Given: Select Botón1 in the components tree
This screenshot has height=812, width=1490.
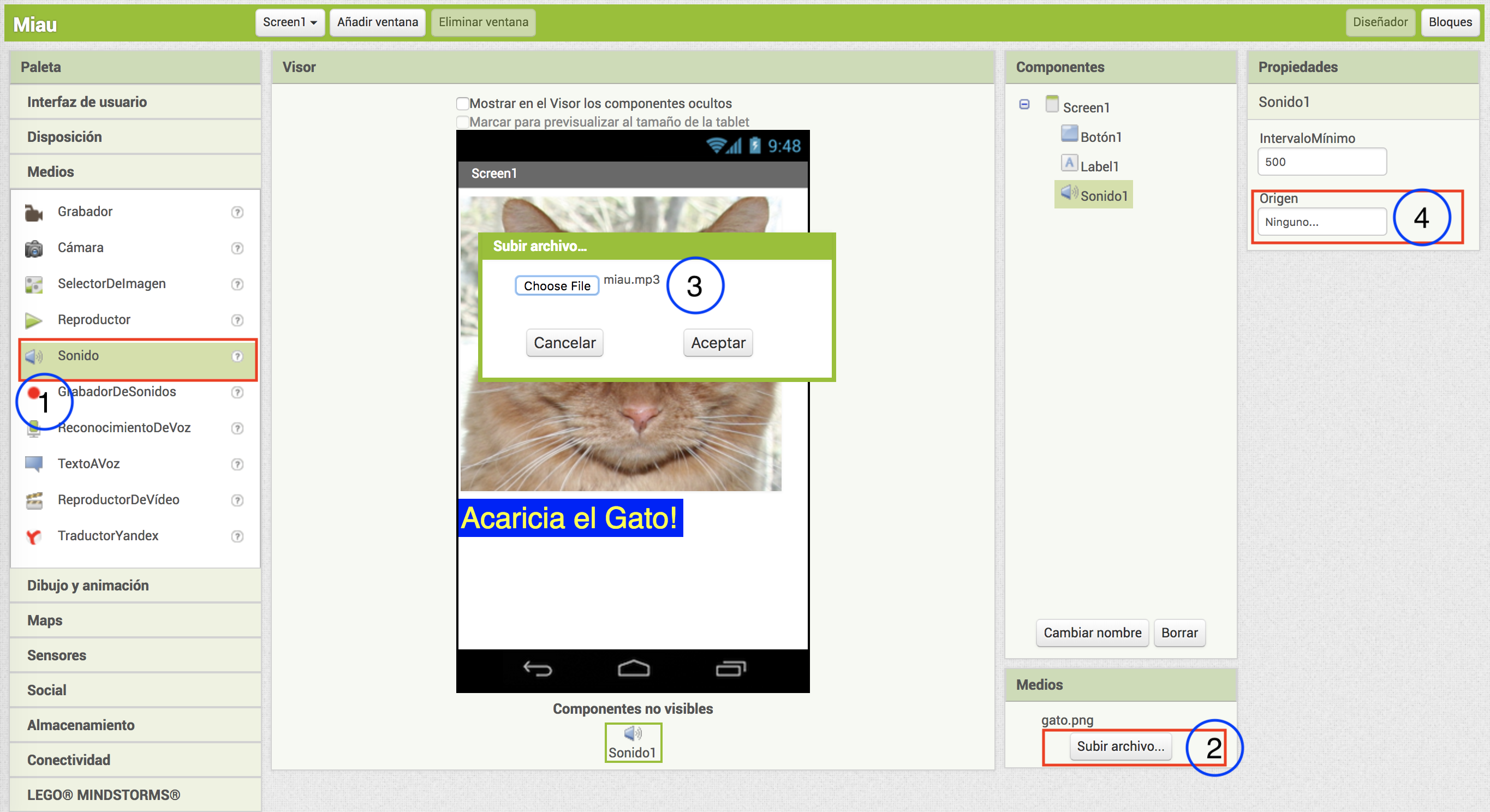Looking at the screenshot, I should [x=1100, y=137].
